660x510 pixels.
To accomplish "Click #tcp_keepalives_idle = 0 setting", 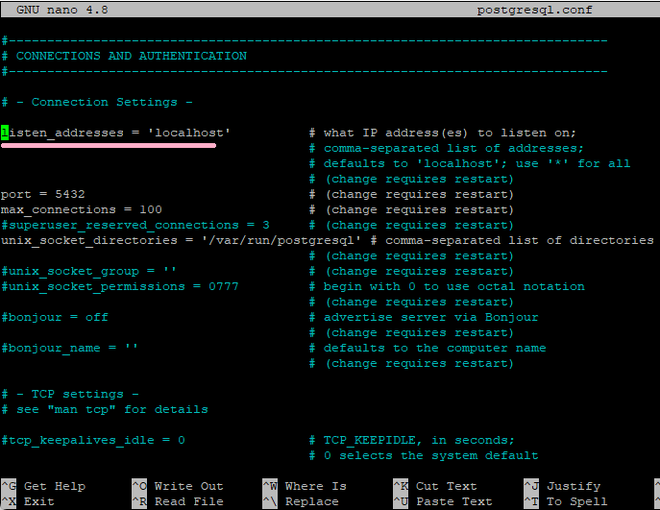I will [x=93, y=441].
